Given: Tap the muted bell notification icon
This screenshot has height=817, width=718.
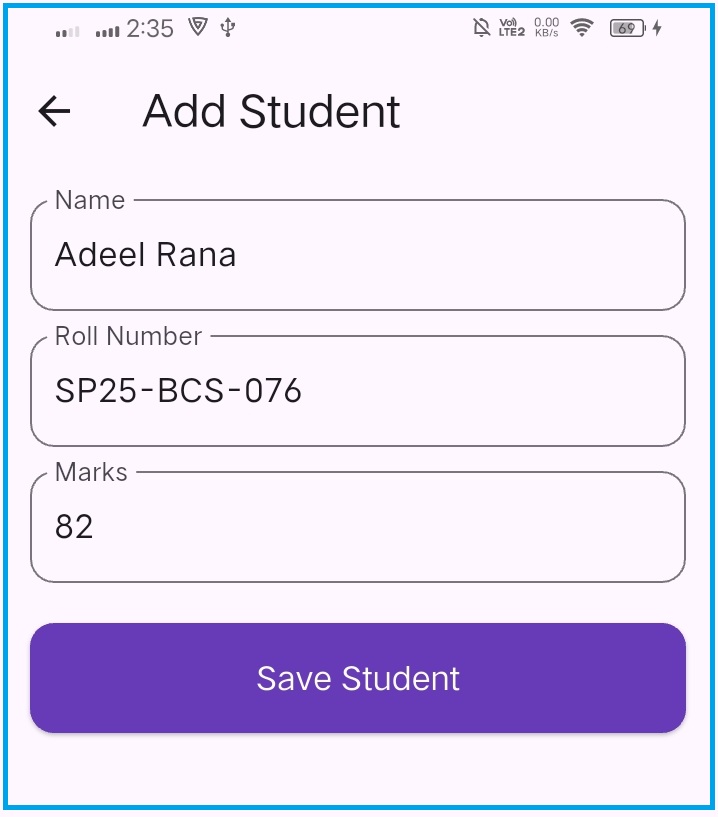Looking at the screenshot, I should click(x=481, y=28).
